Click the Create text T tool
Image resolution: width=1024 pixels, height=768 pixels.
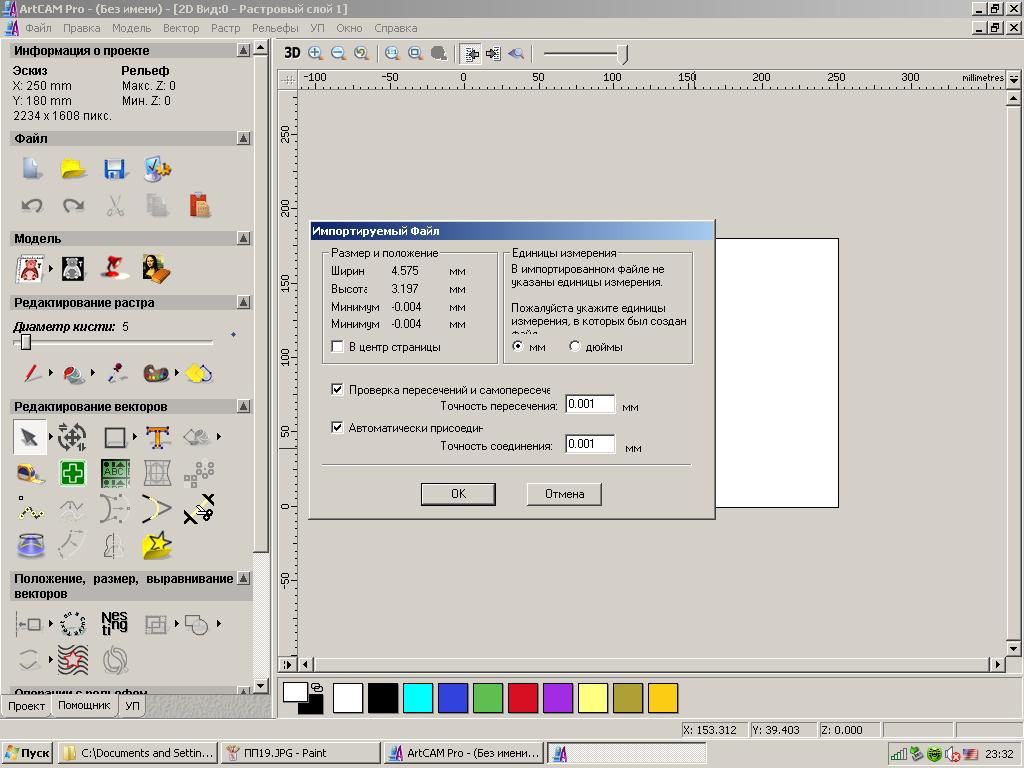[157, 437]
